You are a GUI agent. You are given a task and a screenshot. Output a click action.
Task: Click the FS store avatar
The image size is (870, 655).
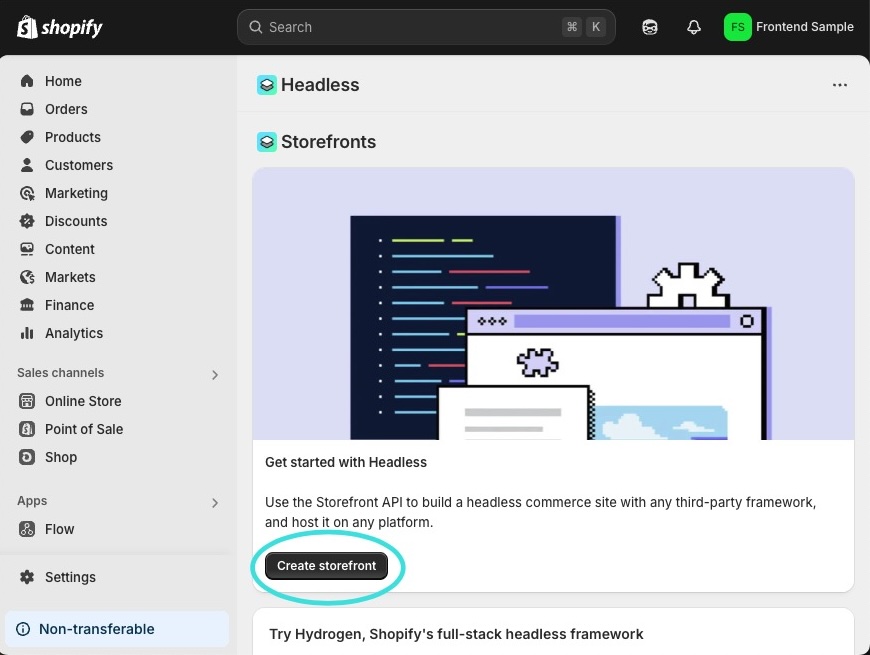737,27
